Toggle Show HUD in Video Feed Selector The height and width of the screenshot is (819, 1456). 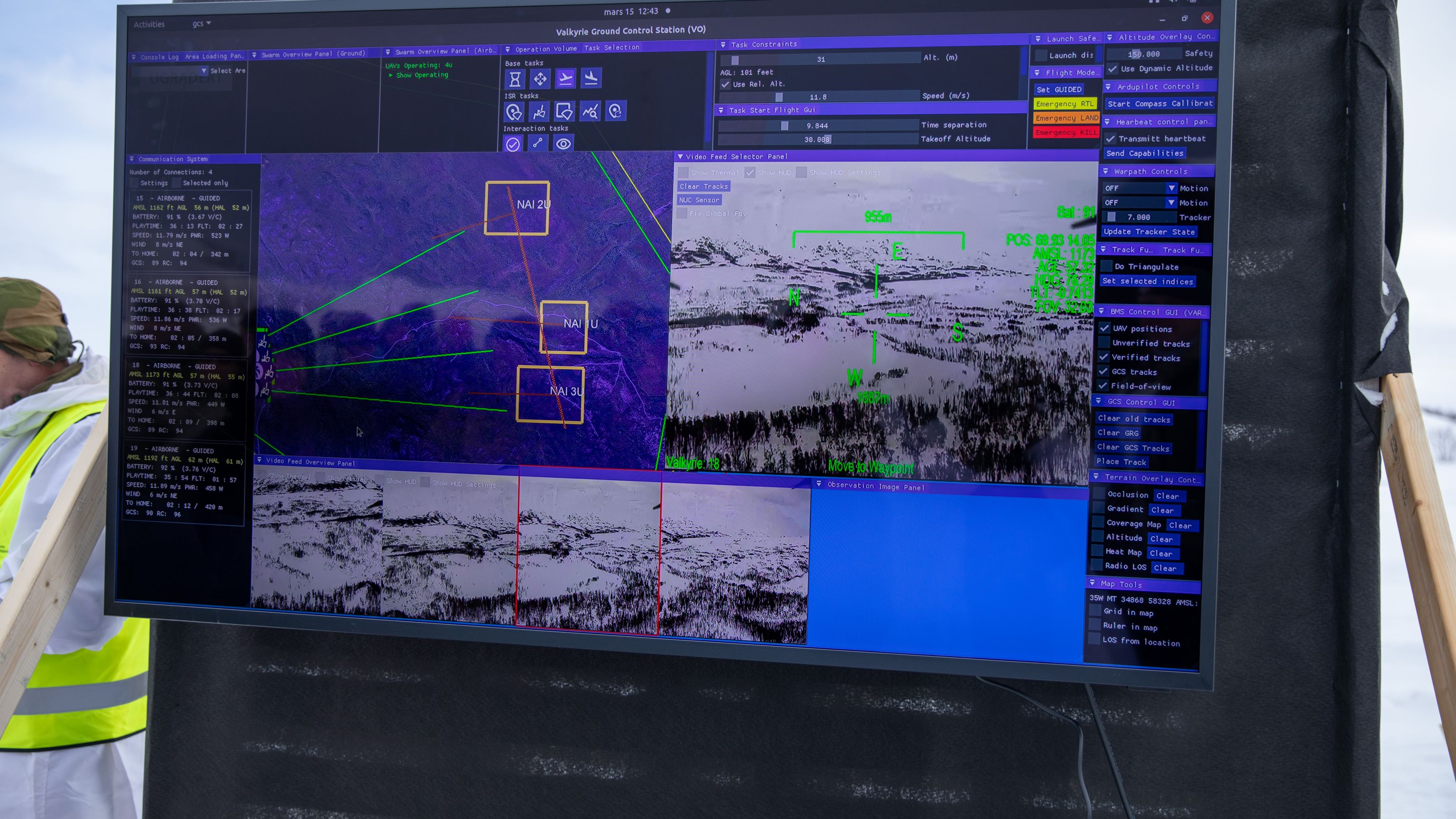coord(749,173)
